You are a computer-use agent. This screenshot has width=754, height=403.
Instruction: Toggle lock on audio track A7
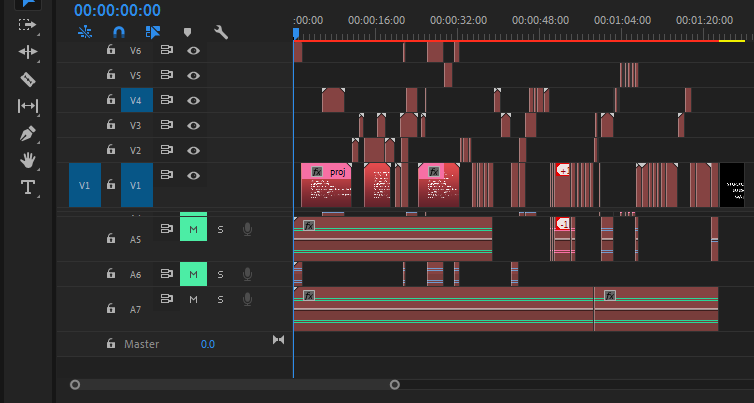[111, 308]
